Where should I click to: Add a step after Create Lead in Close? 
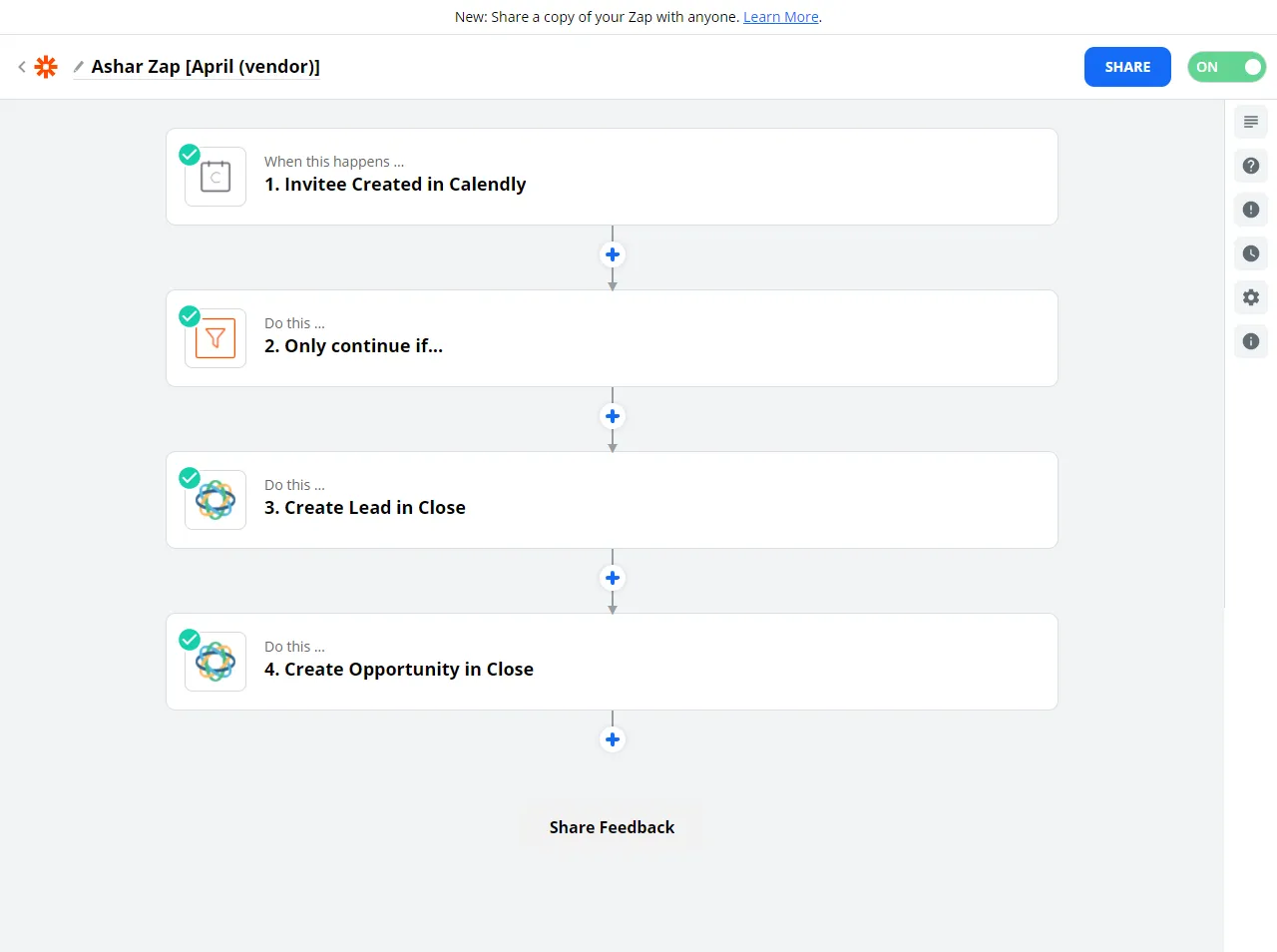613,578
